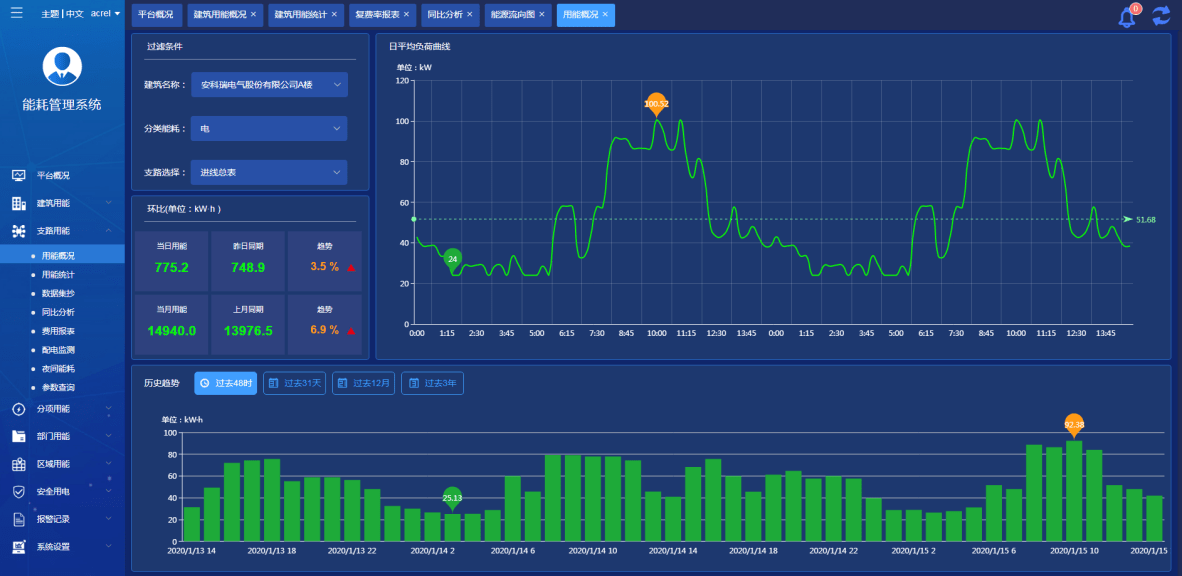Switch to the 能源流向图 tab
Image resolution: width=1182 pixels, height=576 pixels.
point(512,15)
